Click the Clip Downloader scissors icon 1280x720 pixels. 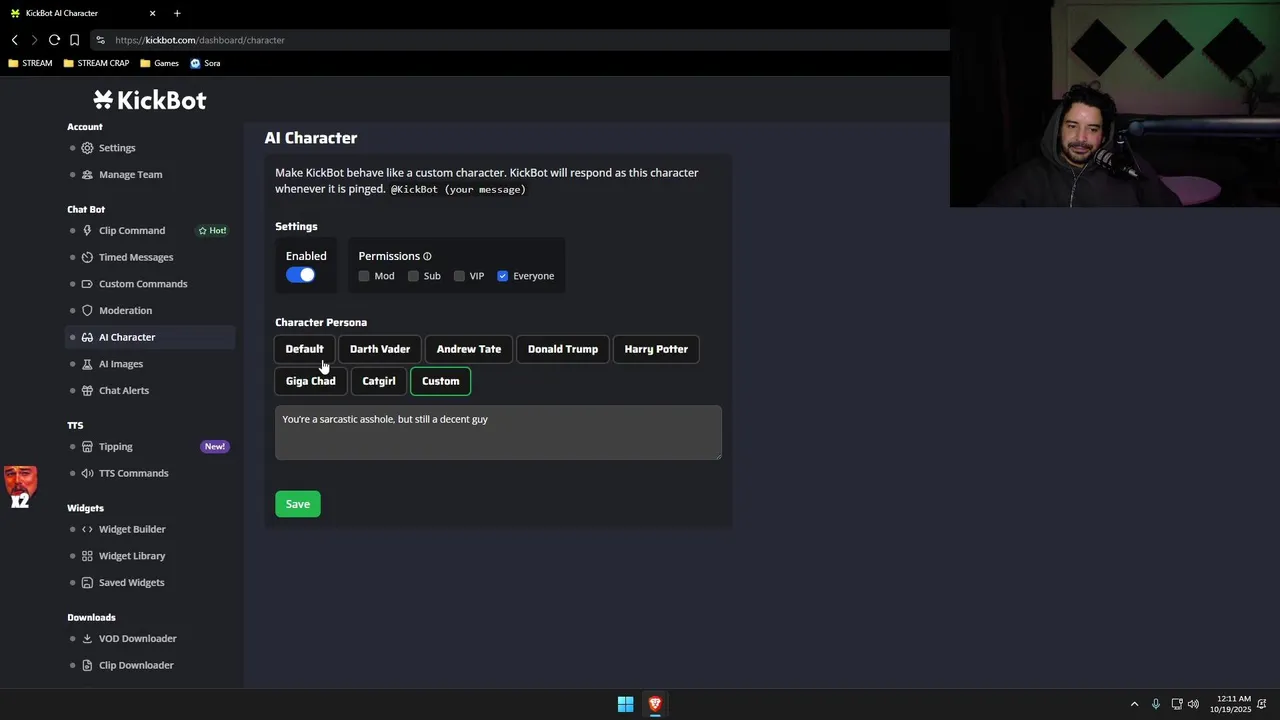pos(87,666)
